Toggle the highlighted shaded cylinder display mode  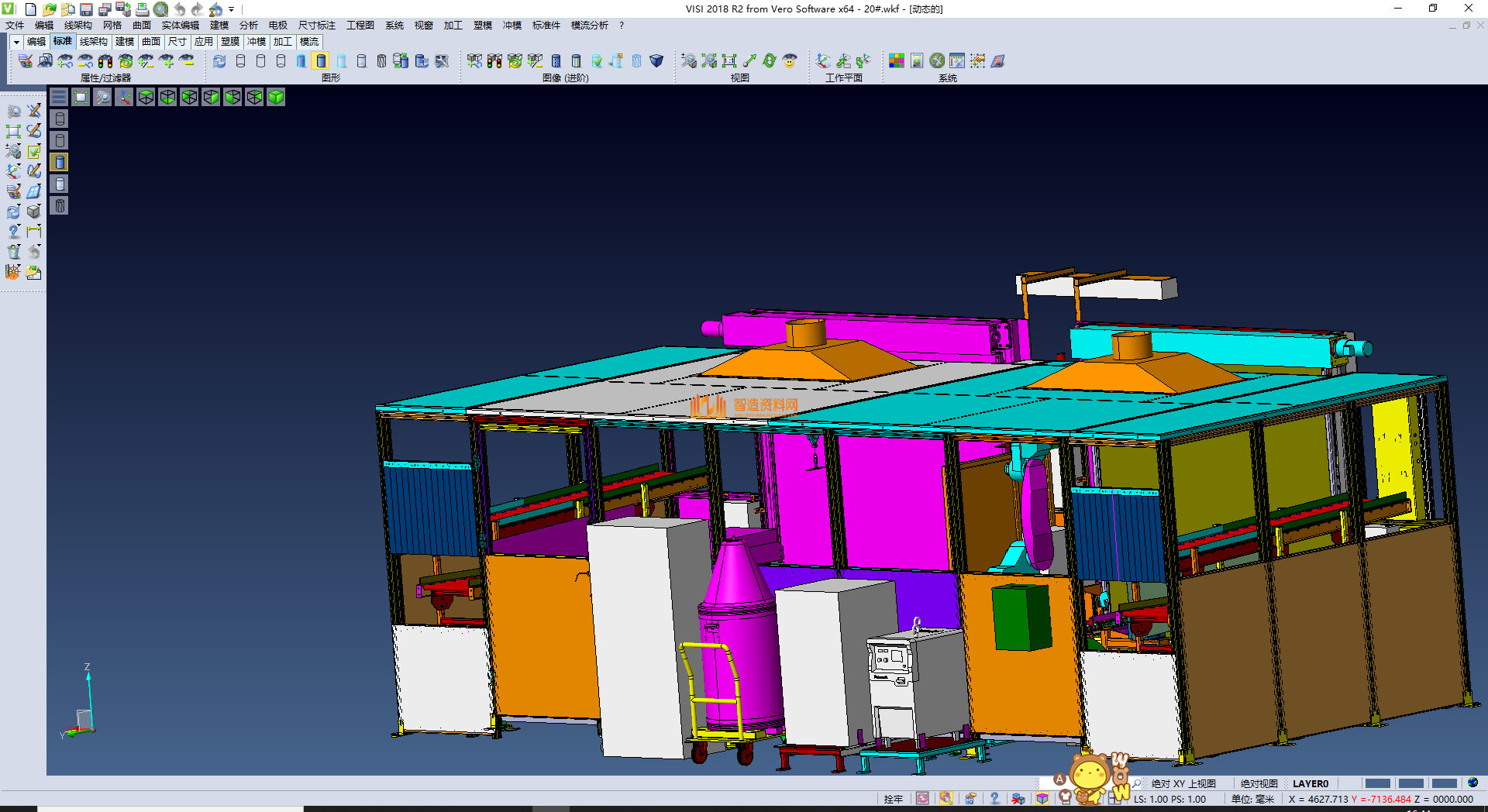[321, 61]
